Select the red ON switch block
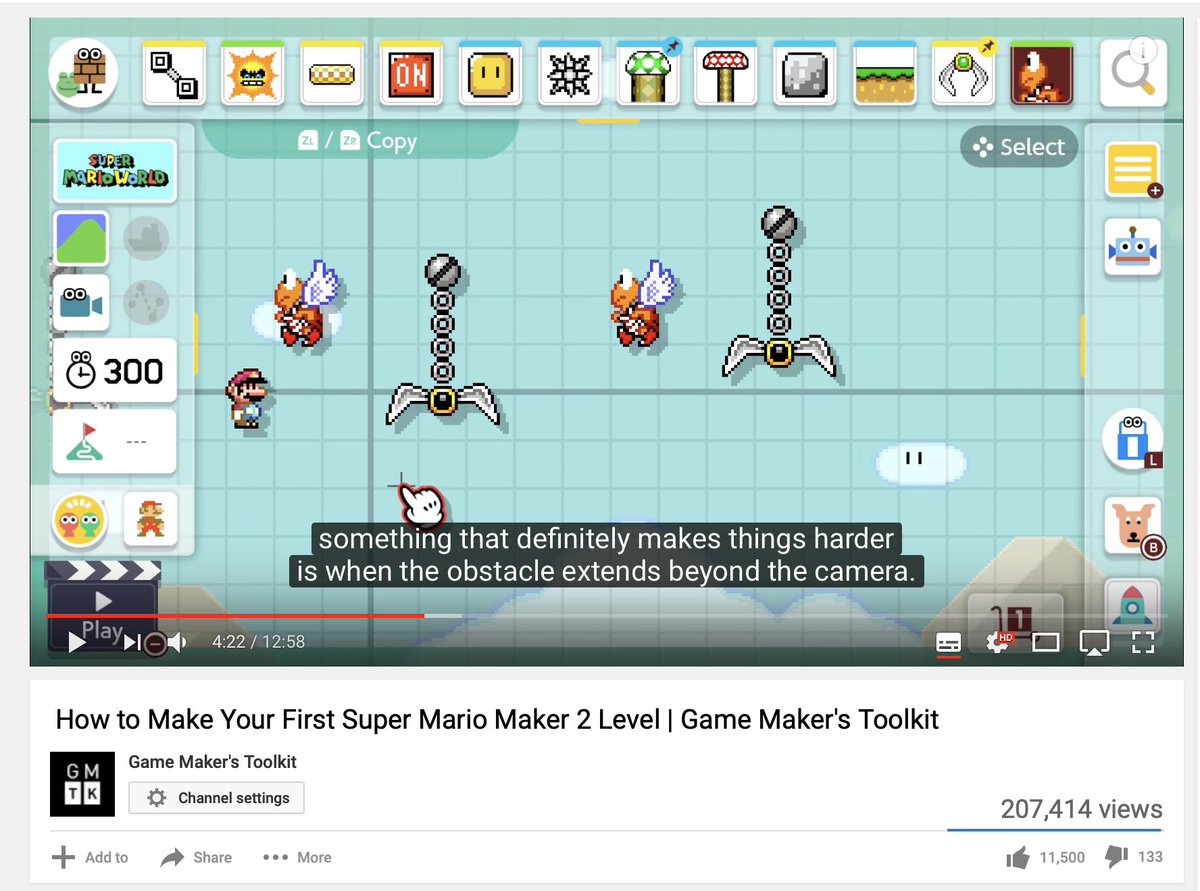The width and height of the screenshot is (1200, 891). pos(411,73)
